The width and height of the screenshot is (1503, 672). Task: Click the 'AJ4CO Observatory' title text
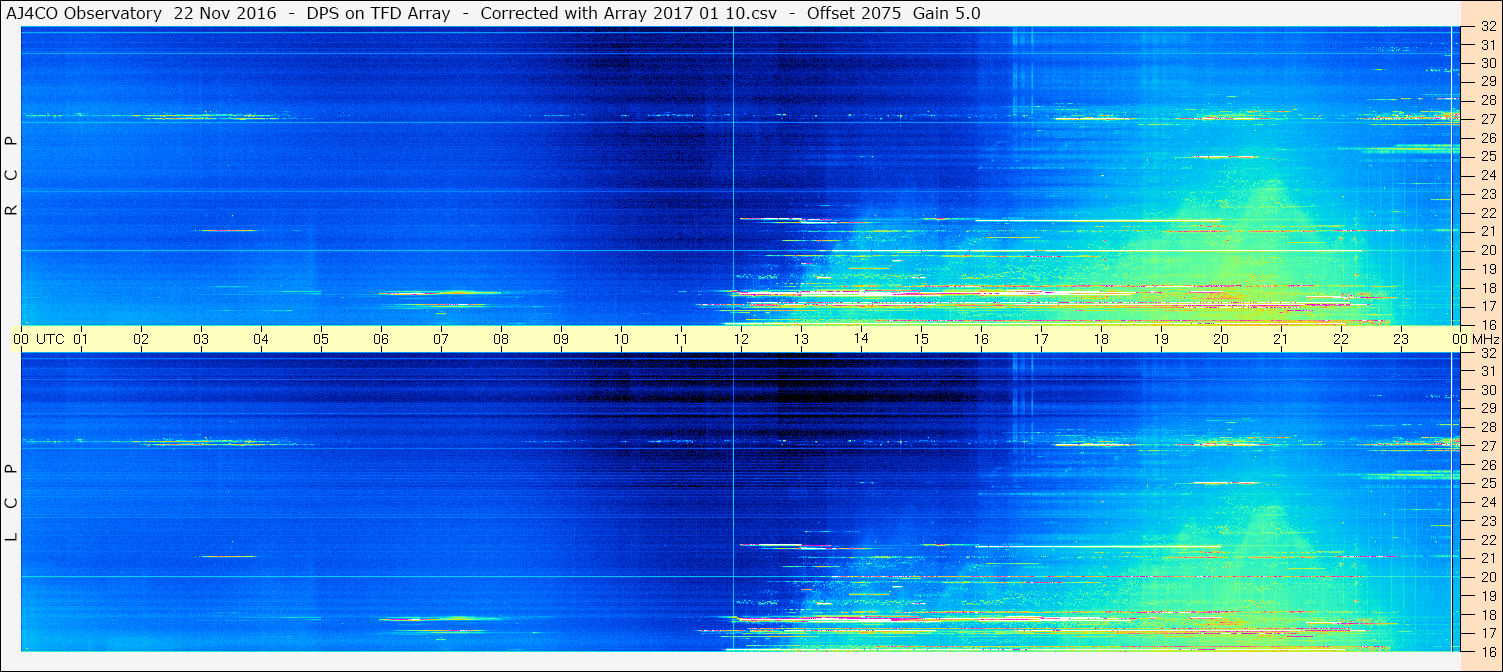pos(83,14)
